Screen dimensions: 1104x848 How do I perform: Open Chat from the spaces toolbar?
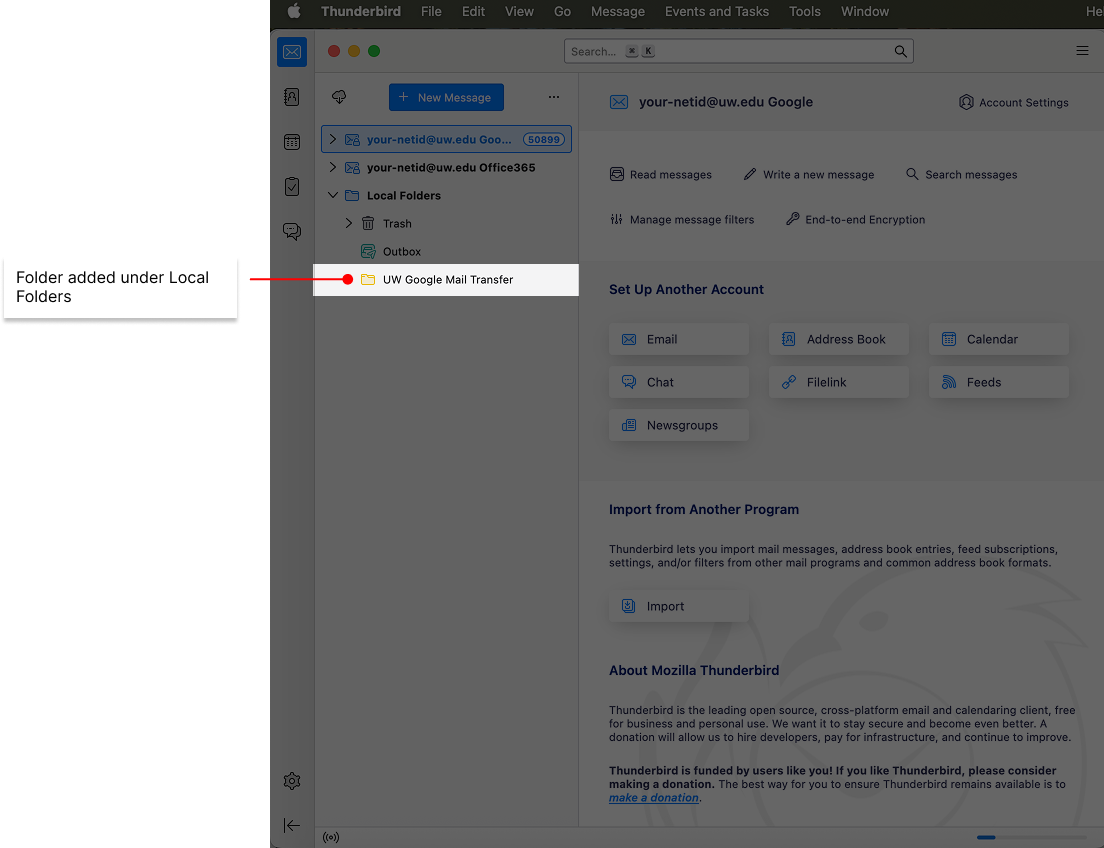(x=292, y=231)
